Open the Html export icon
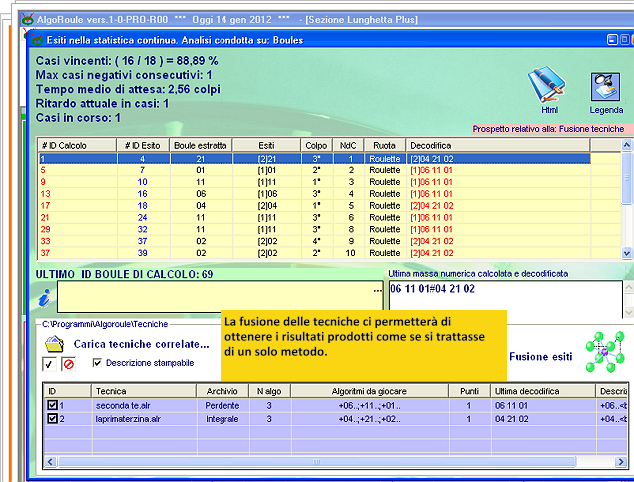 tap(547, 85)
